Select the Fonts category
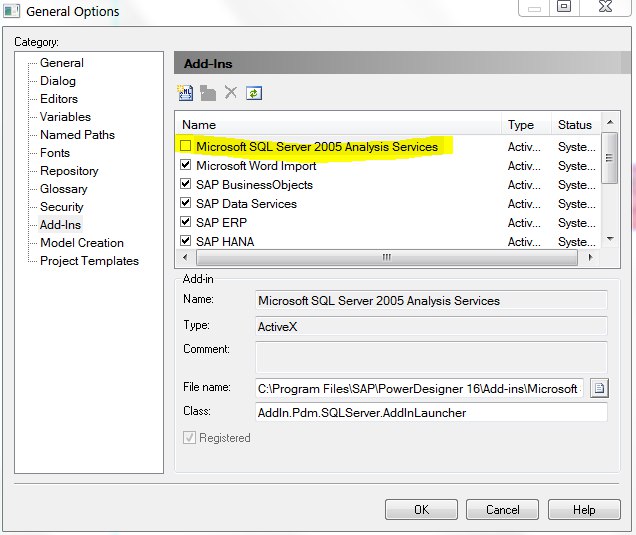Image resolution: width=636 pixels, height=535 pixels. tap(55, 153)
